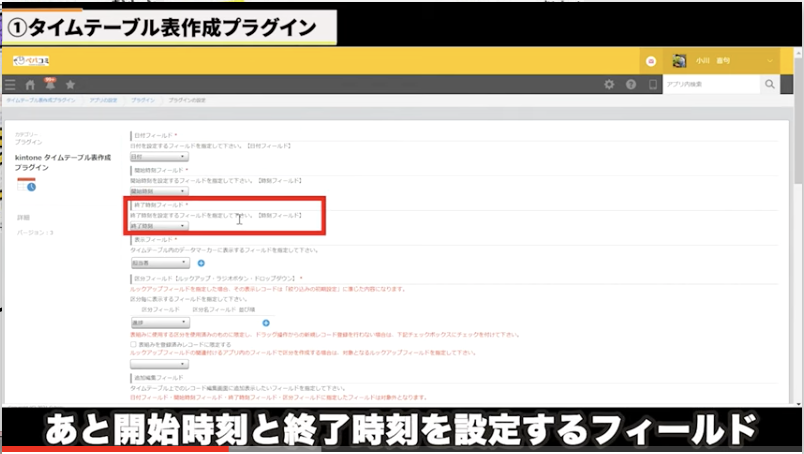Expand the category field (選択) dropdown

159,323
